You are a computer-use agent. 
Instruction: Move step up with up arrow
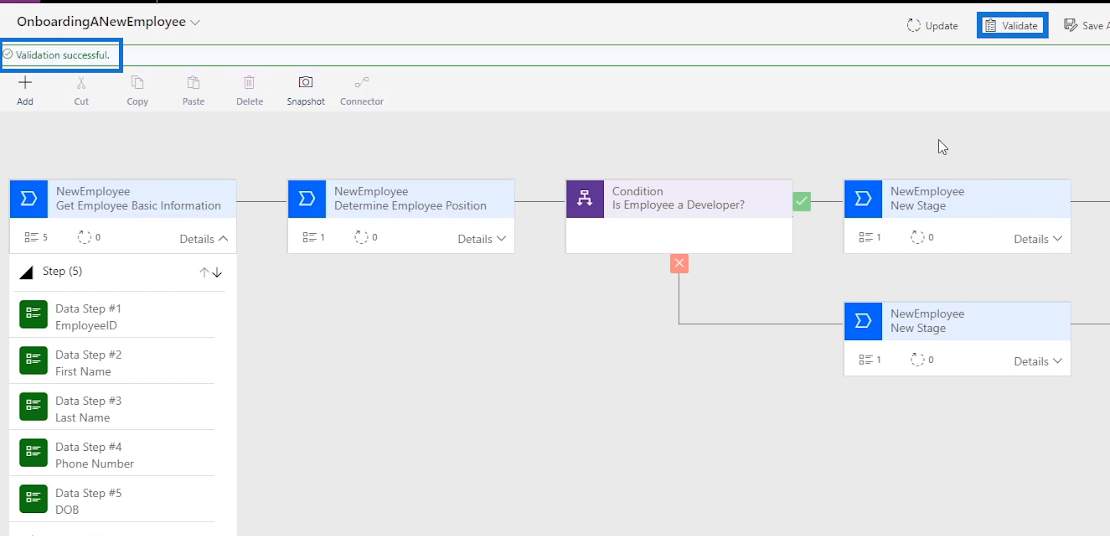point(204,273)
